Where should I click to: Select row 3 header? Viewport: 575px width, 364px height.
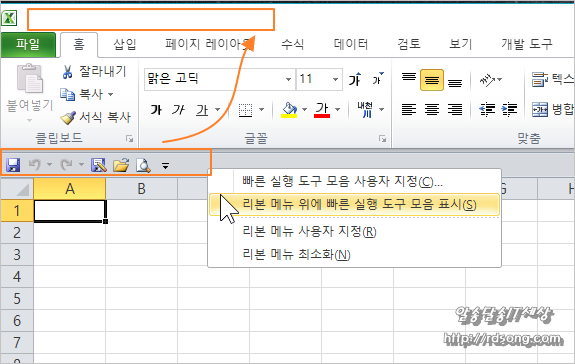(x=17, y=254)
